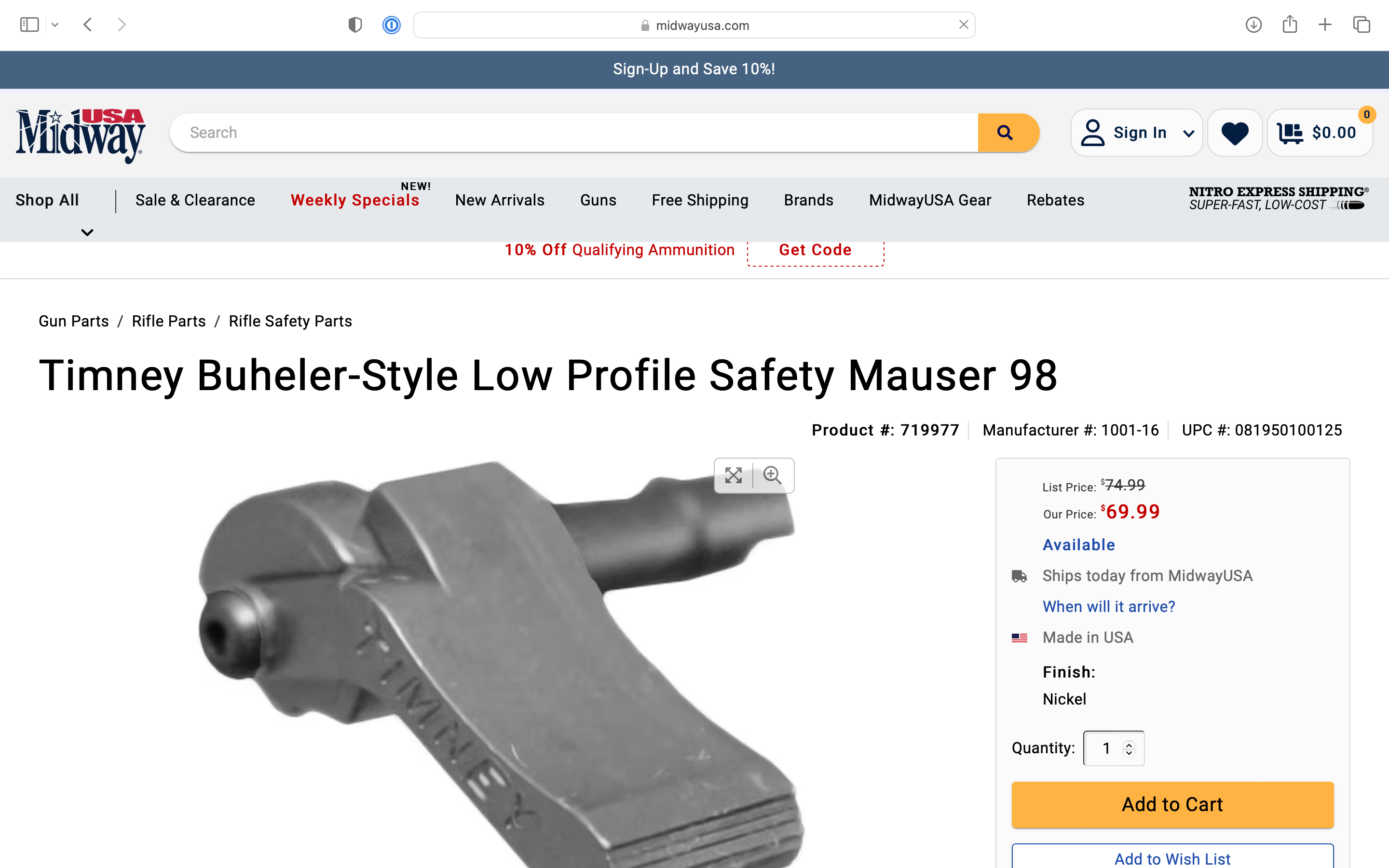Screen dimensions: 1389x868
Task: Open Rifle Safety Parts breadcrumb link
Action: 290,321
